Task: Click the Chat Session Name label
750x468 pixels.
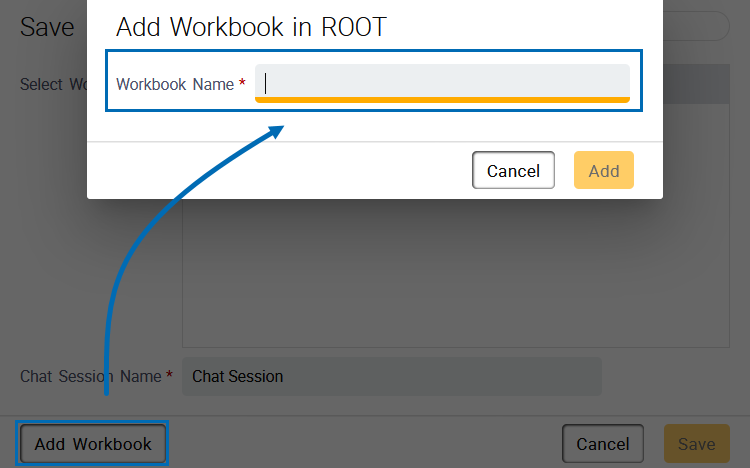Action: 90,377
